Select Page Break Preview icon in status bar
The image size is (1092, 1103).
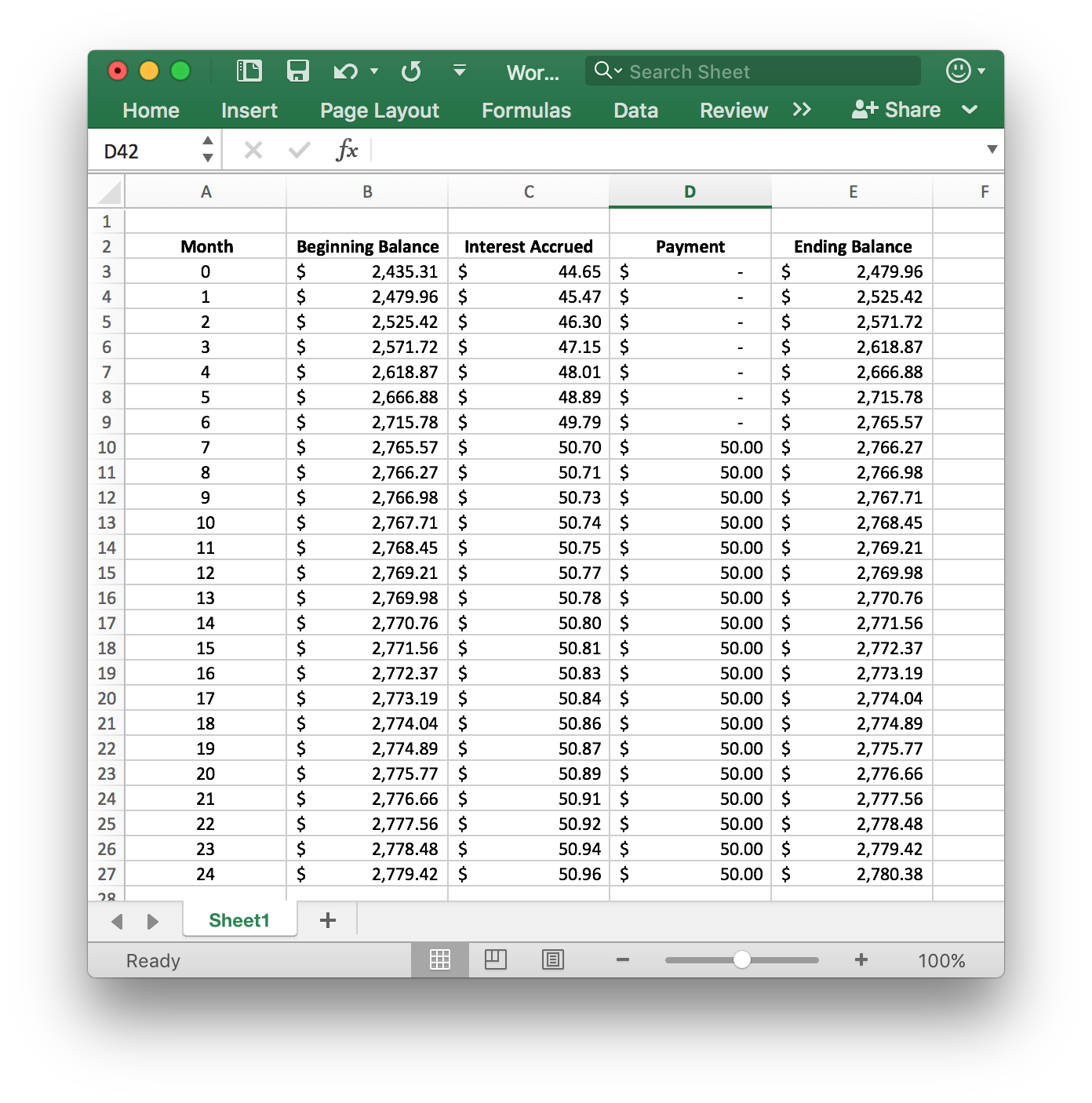click(x=553, y=959)
